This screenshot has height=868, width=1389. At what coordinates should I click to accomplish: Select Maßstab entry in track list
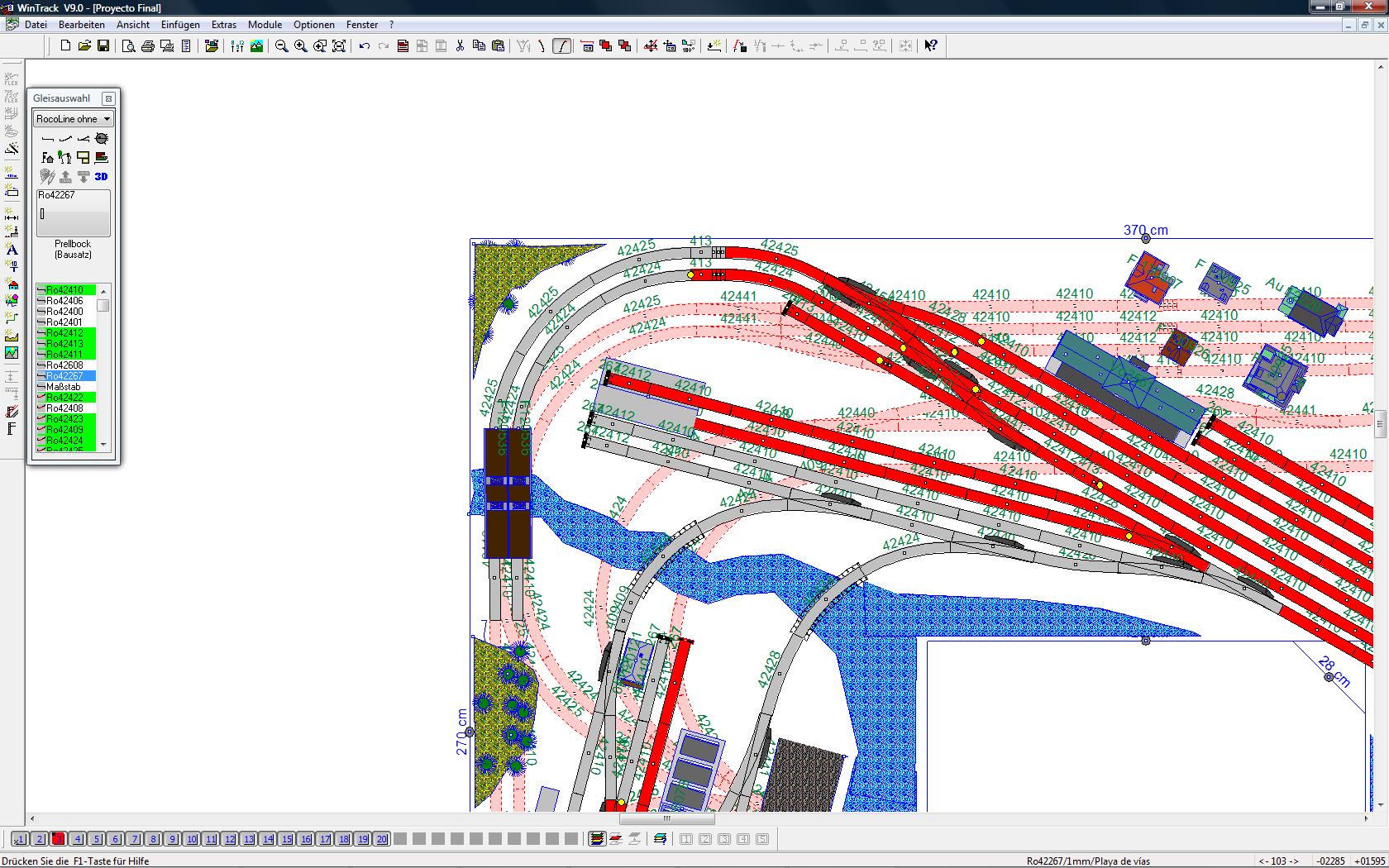[x=65, y=387]
